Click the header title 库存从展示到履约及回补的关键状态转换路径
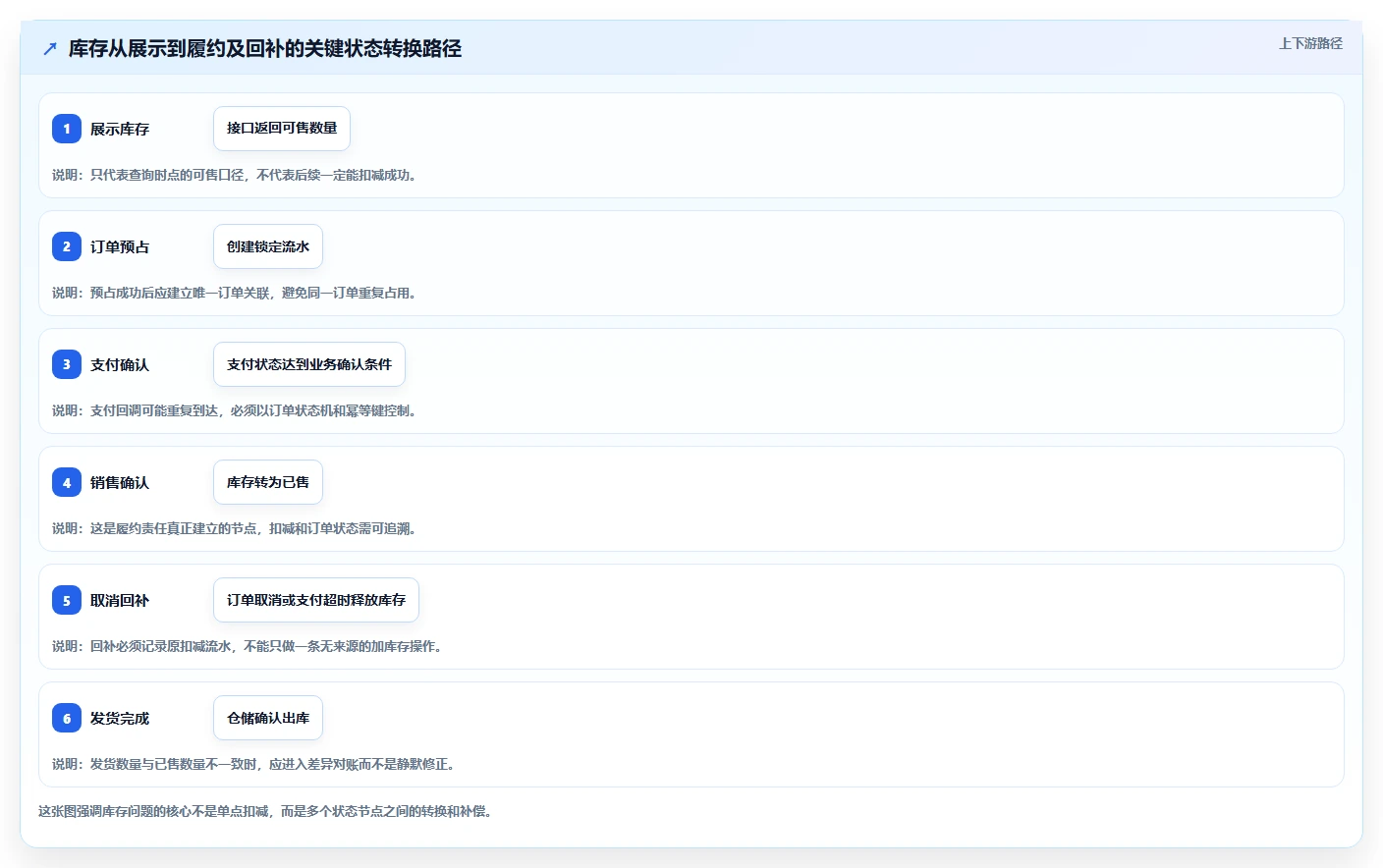Viewport: 1383px width, 868px height. click(x=265, y=49)
